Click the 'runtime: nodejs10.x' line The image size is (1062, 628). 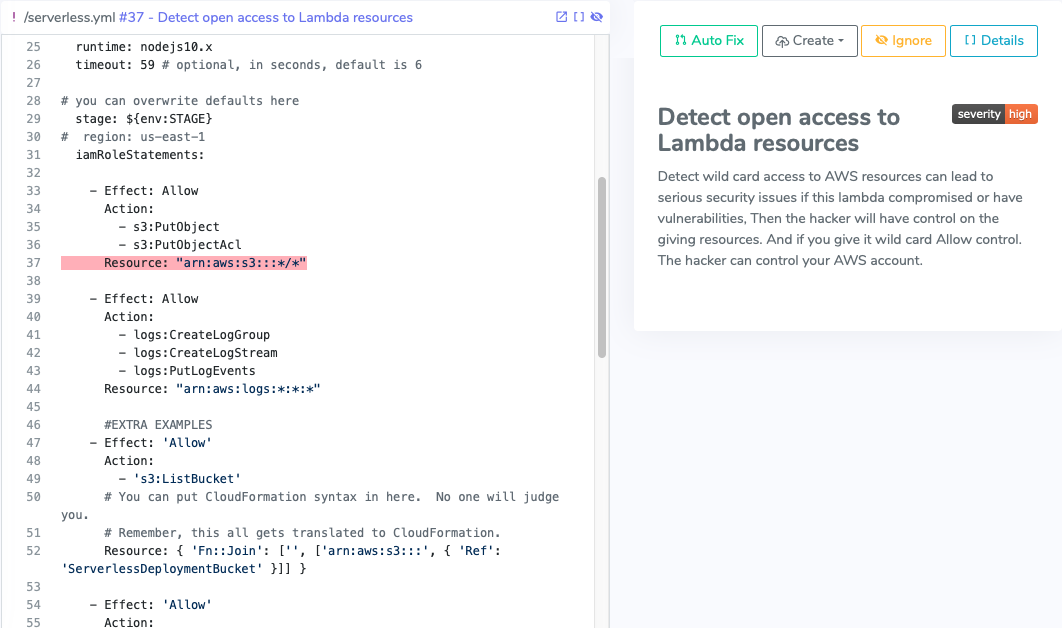(x=144, y=47)
